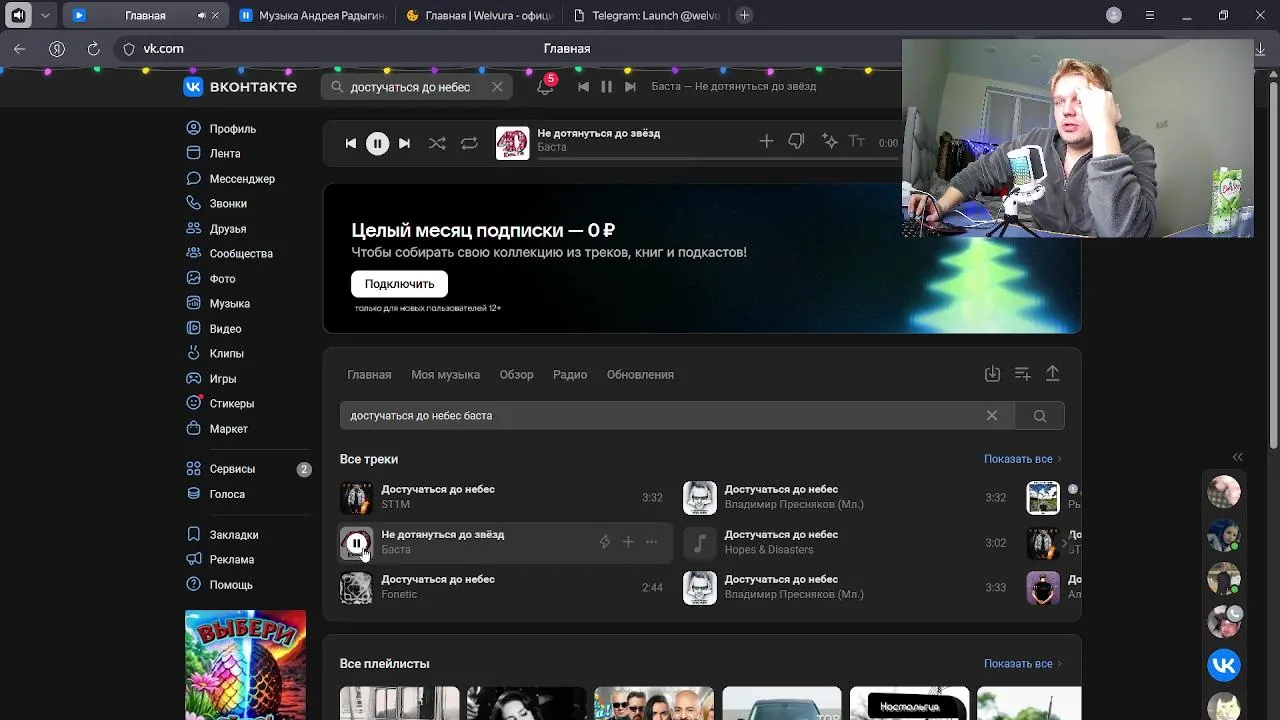Switch to Моя музыка tab

click(x=445, y=375)
